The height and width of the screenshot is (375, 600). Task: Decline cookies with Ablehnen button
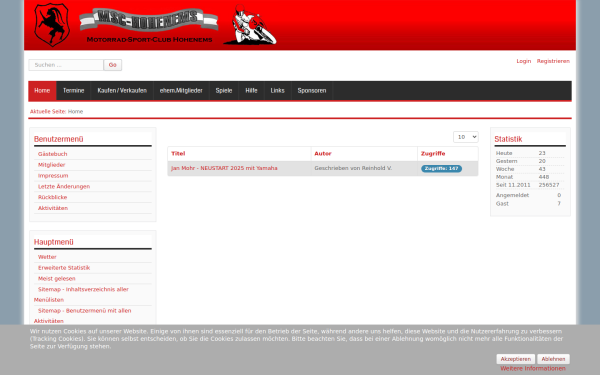553,359
